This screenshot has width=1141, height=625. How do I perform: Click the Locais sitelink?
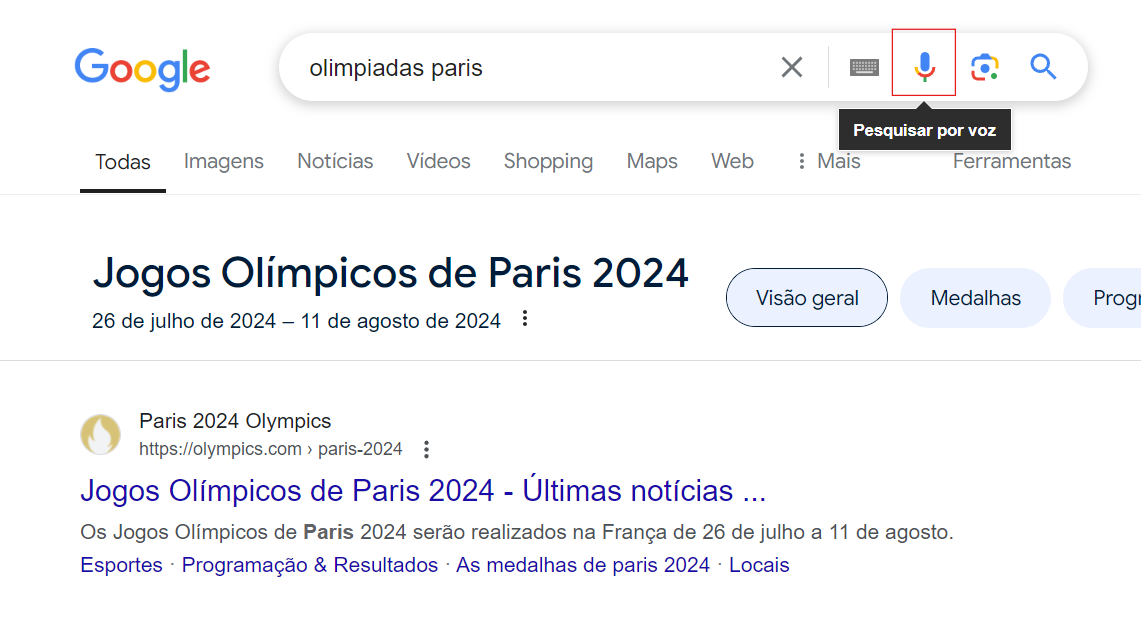click(x=759, y=565)
